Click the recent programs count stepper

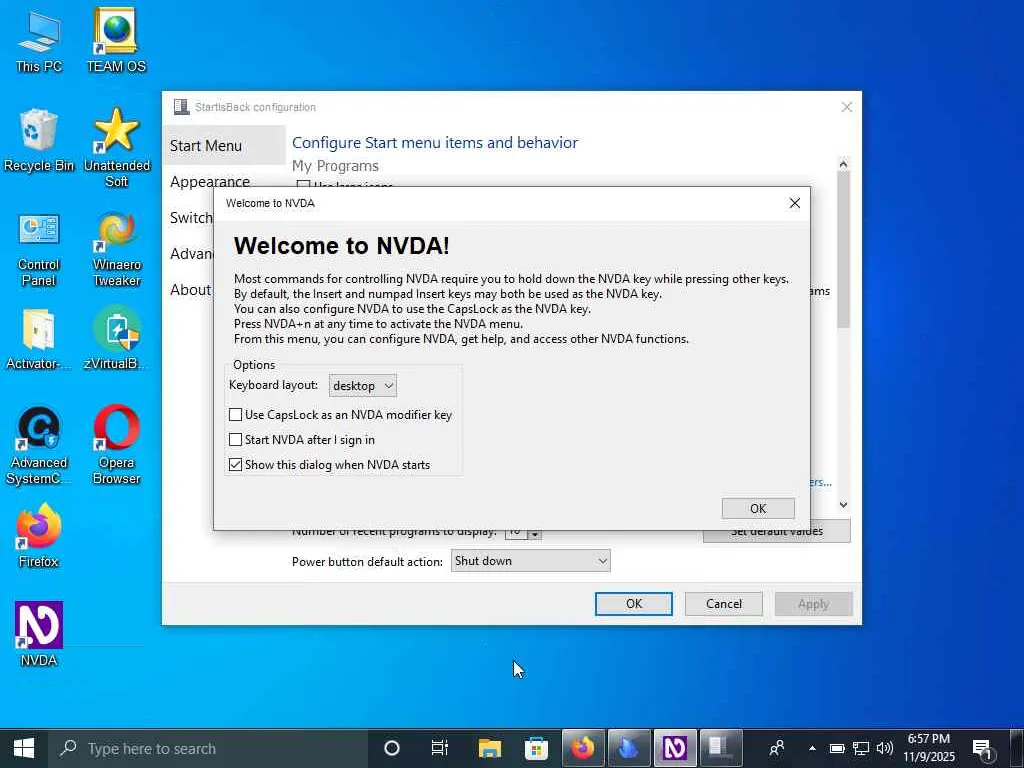535,534
